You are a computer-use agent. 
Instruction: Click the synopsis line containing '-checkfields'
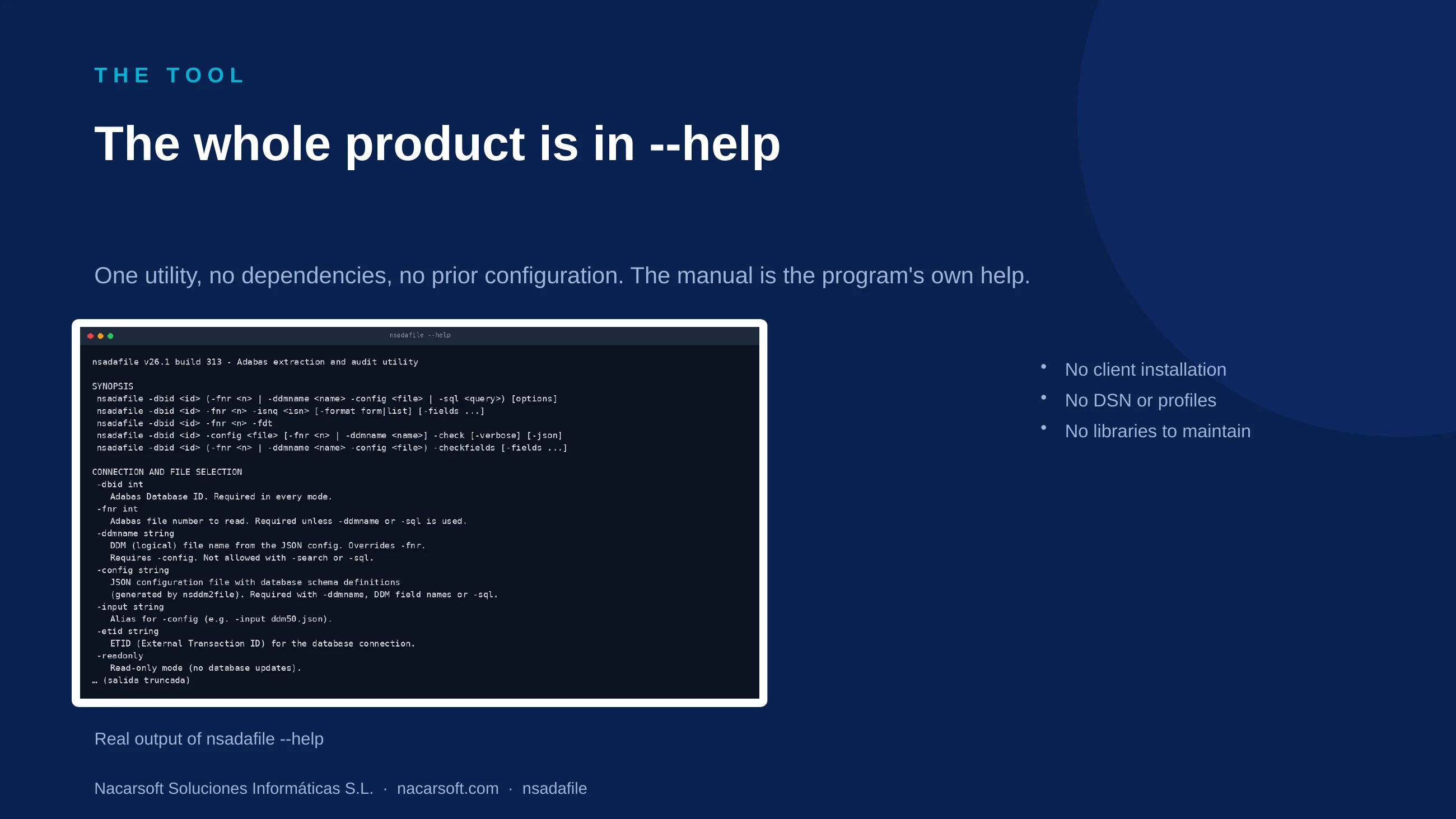point(332,448)
